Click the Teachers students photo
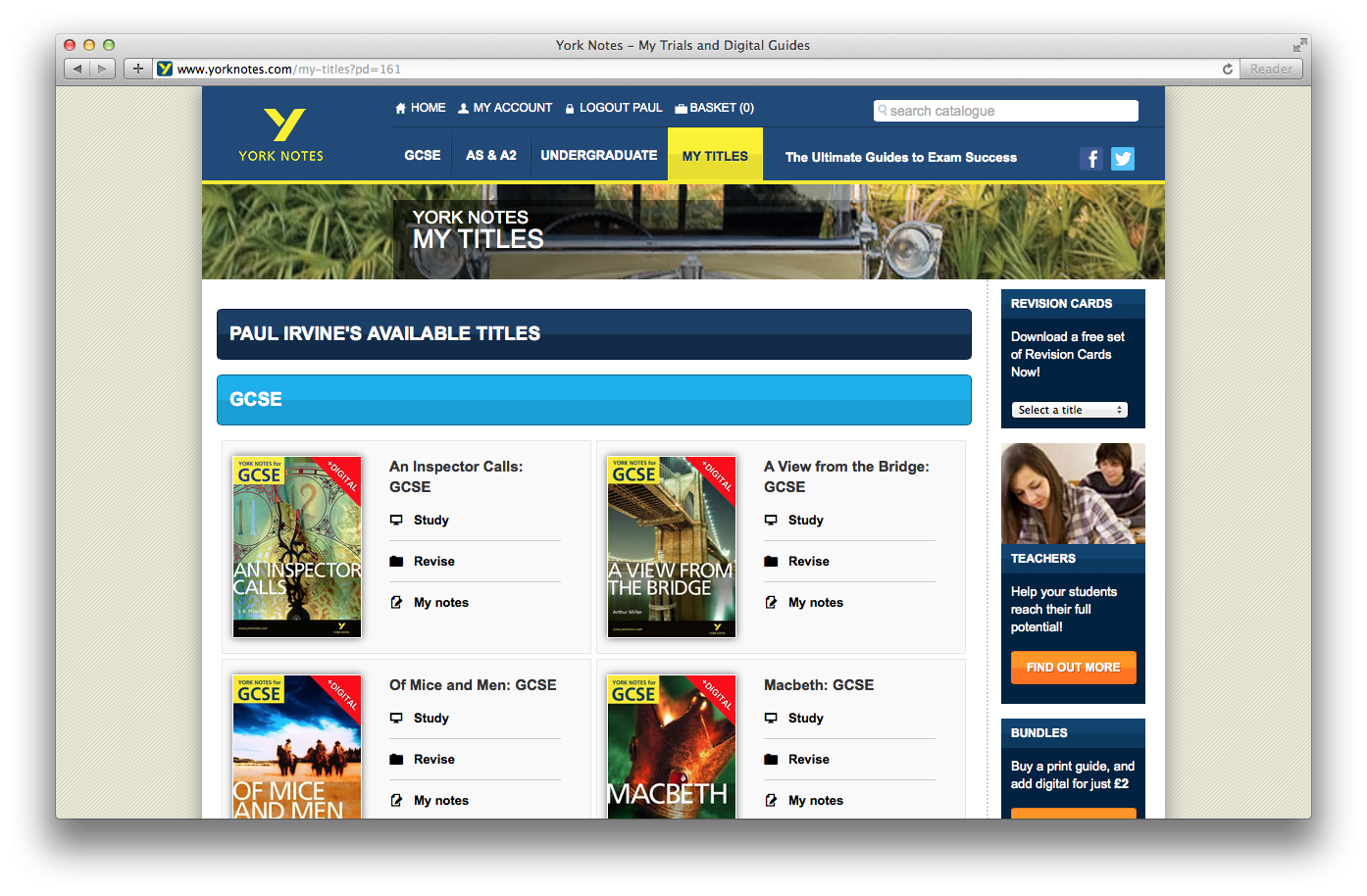The width and height of the screenshot is (1367, 896). click(x=1073, y=493)
